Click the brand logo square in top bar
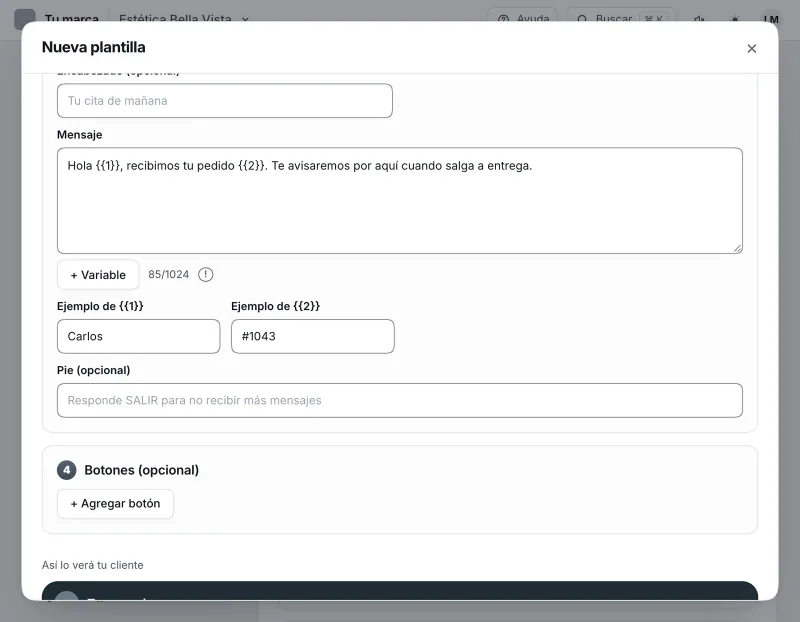The width and height of the screenshot is (800, 622). [x=24, y=19]
